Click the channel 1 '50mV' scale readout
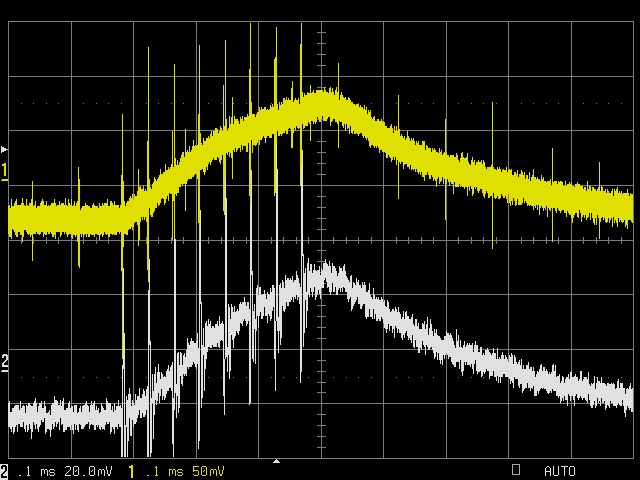The height and width of the screenshot is (480, 640). point(208,472)
